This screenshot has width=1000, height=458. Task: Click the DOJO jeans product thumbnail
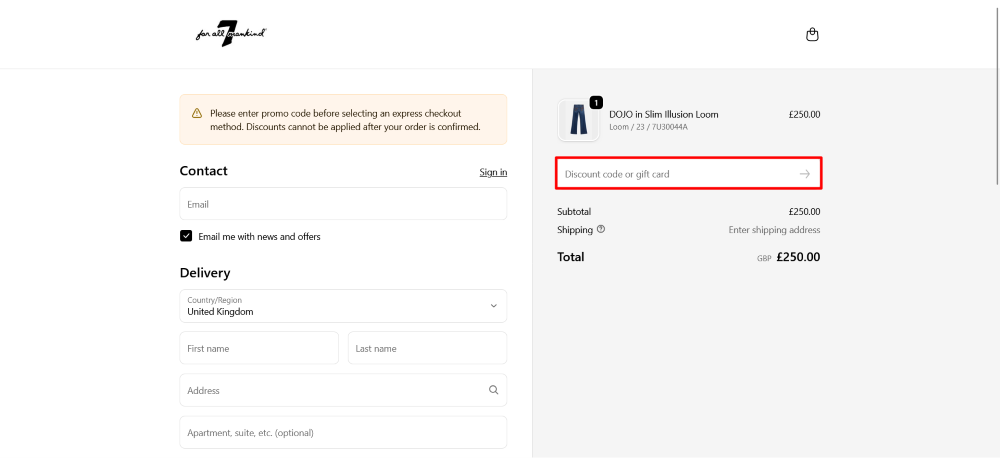[x=578, y=120]
